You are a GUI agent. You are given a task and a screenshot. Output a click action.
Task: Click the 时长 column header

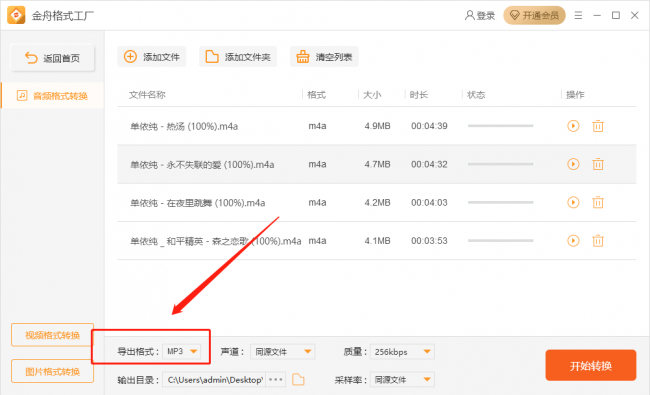point(419,95)
